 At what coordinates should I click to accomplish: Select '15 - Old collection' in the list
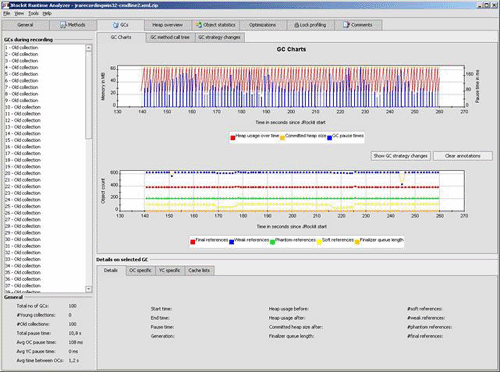pyautogui.click(x=45, y=140)
